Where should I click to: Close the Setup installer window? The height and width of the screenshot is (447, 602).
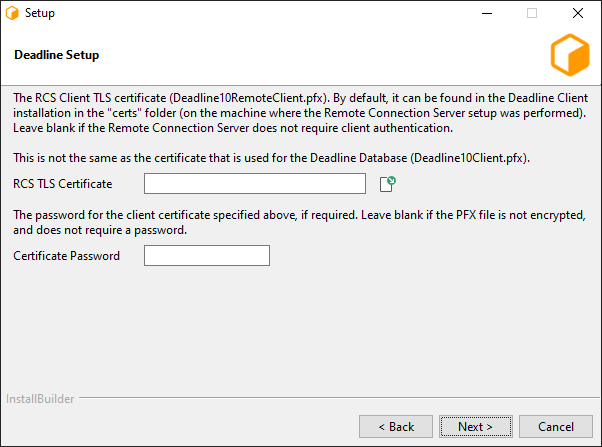(578, 14)
